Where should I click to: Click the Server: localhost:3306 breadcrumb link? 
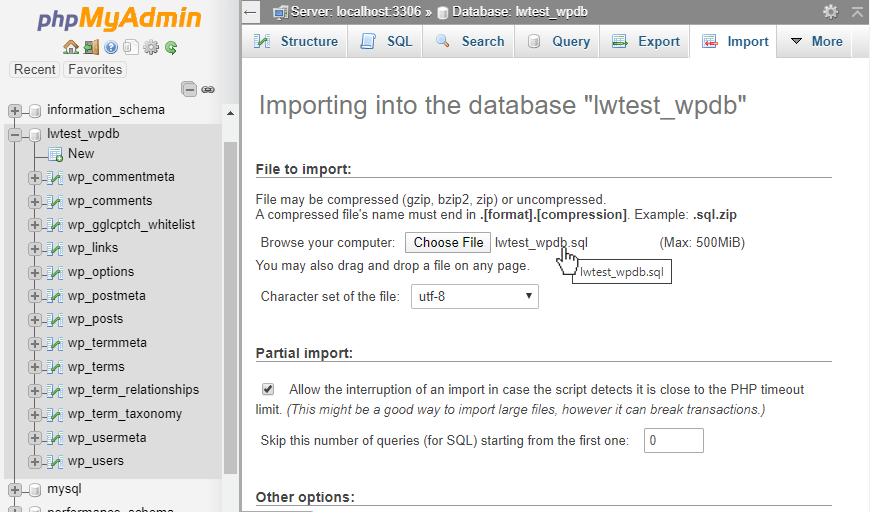pyautogui.click(x=356, y=12)
